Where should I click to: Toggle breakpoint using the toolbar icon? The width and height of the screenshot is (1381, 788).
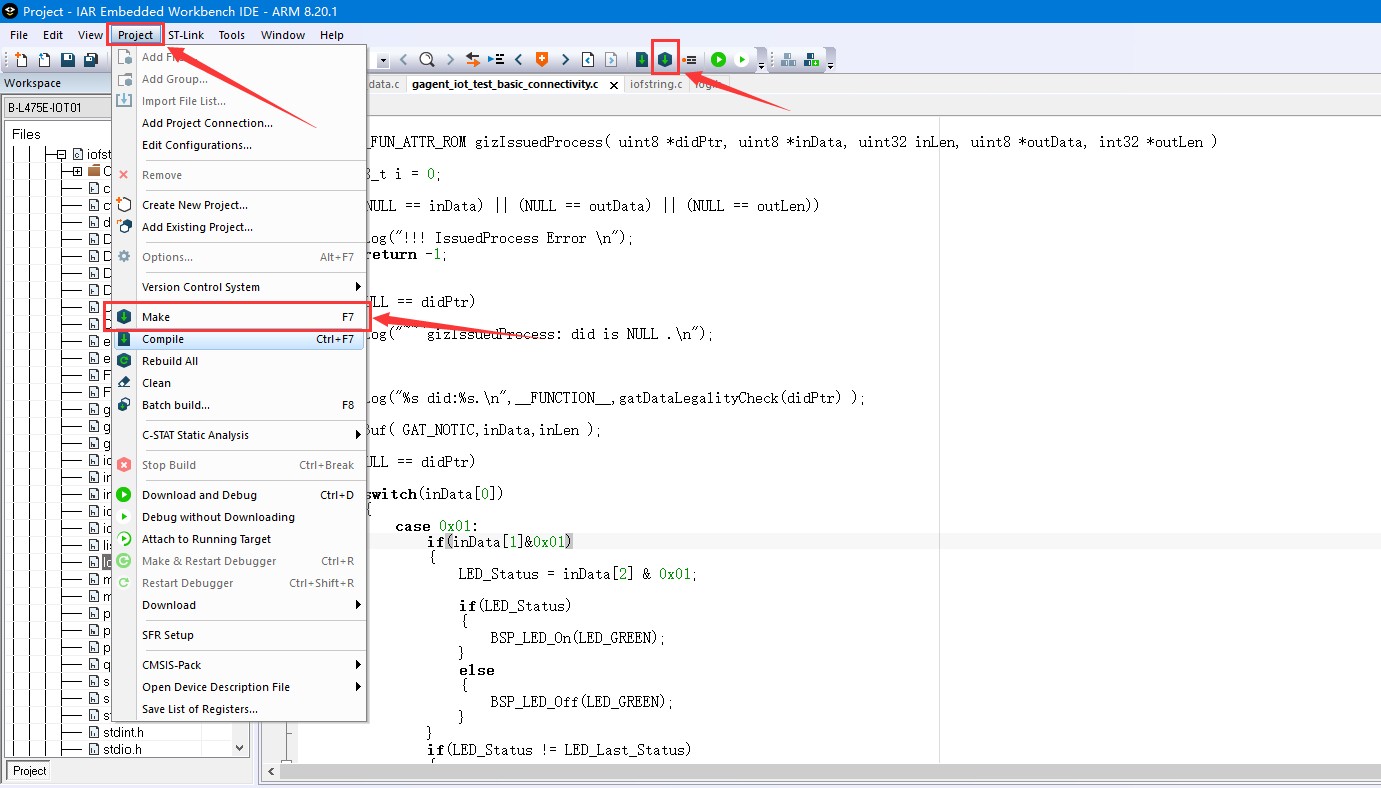click(690, 60)
